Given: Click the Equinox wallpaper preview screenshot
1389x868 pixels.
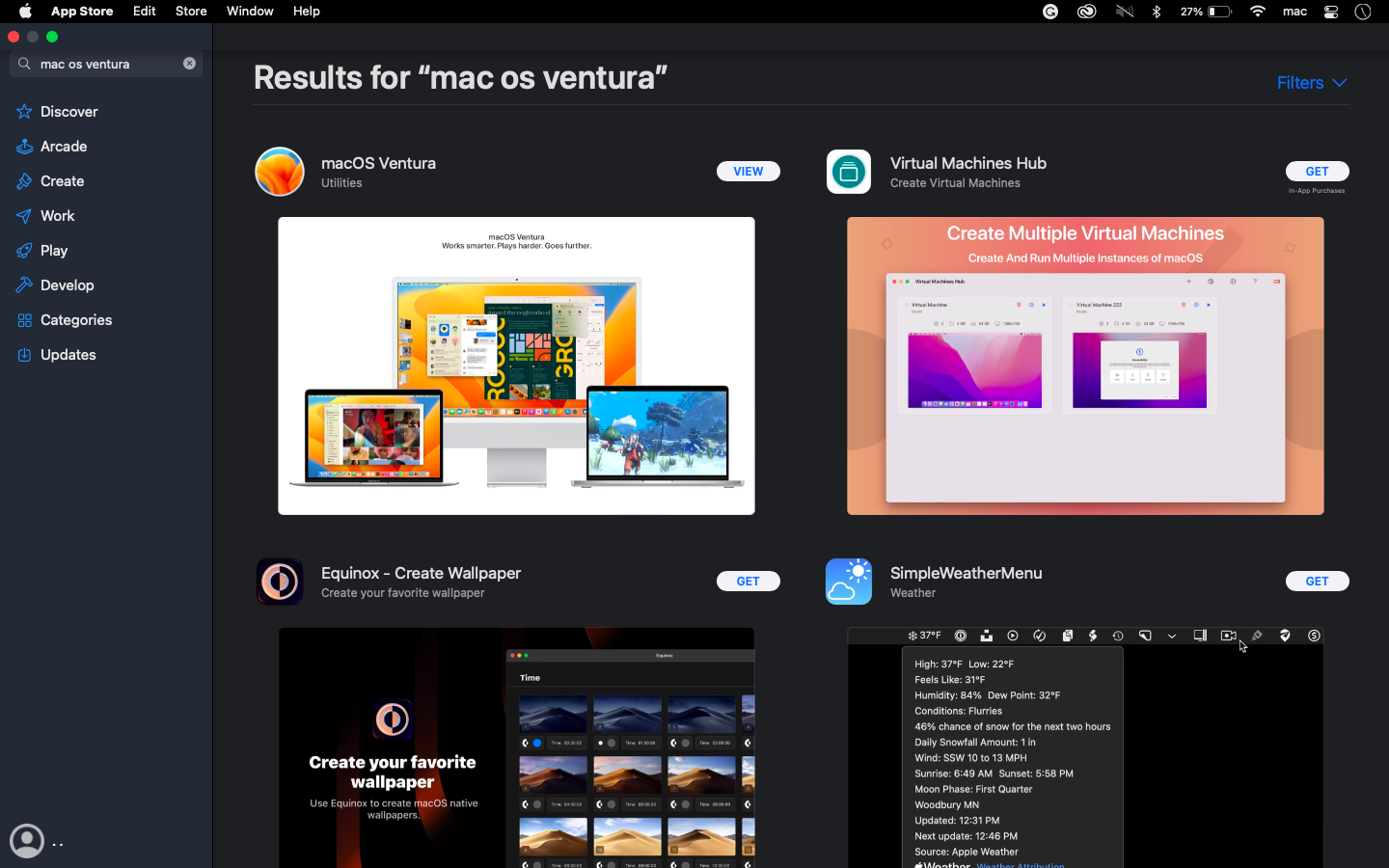Looking at the screenshot, I should point(516,747).
